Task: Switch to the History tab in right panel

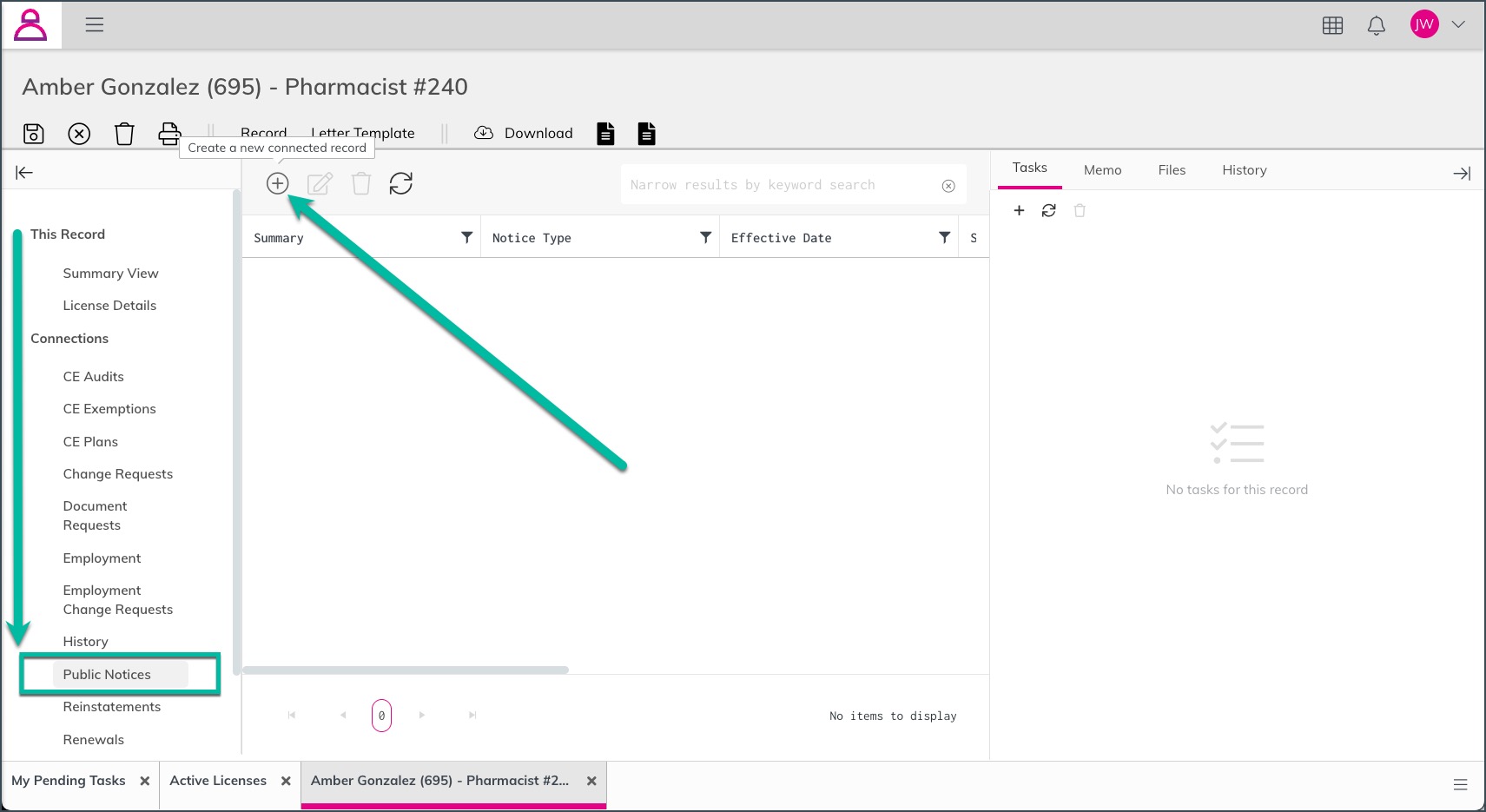Action: click(1244, 170)
